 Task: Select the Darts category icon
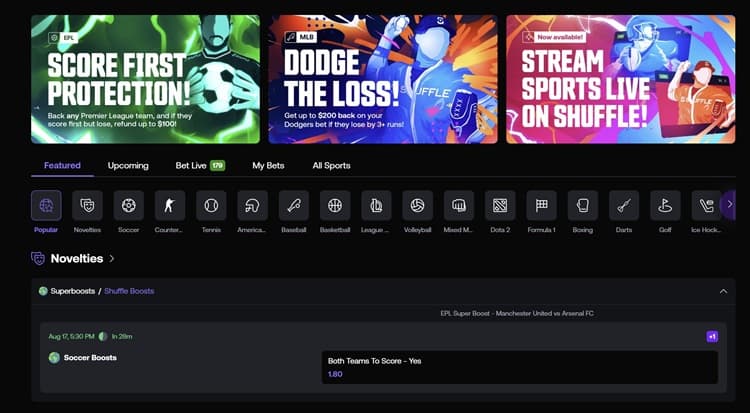tap(624, 205)
